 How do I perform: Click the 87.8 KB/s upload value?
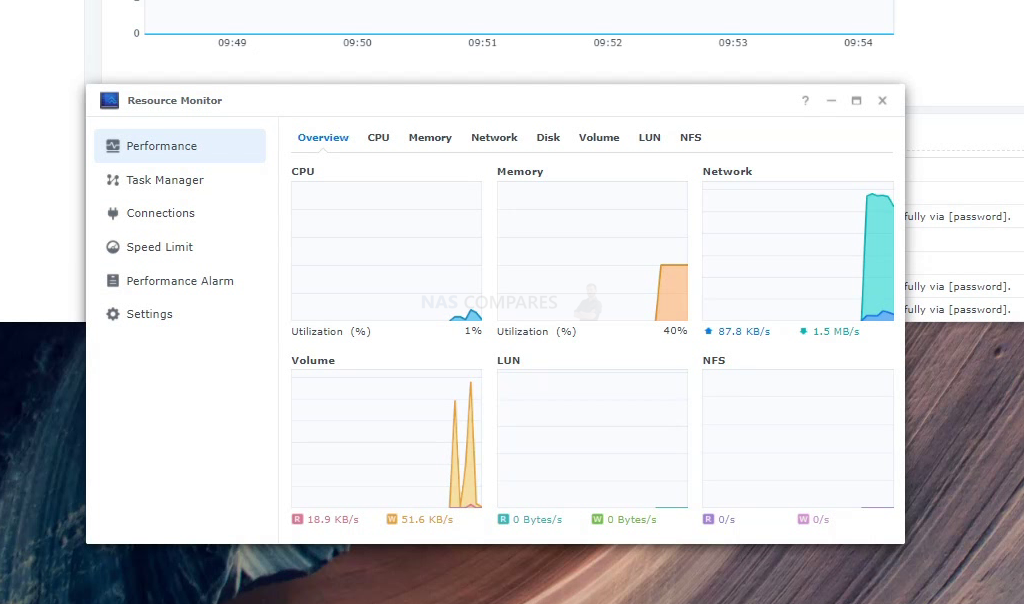click(744, 332)
